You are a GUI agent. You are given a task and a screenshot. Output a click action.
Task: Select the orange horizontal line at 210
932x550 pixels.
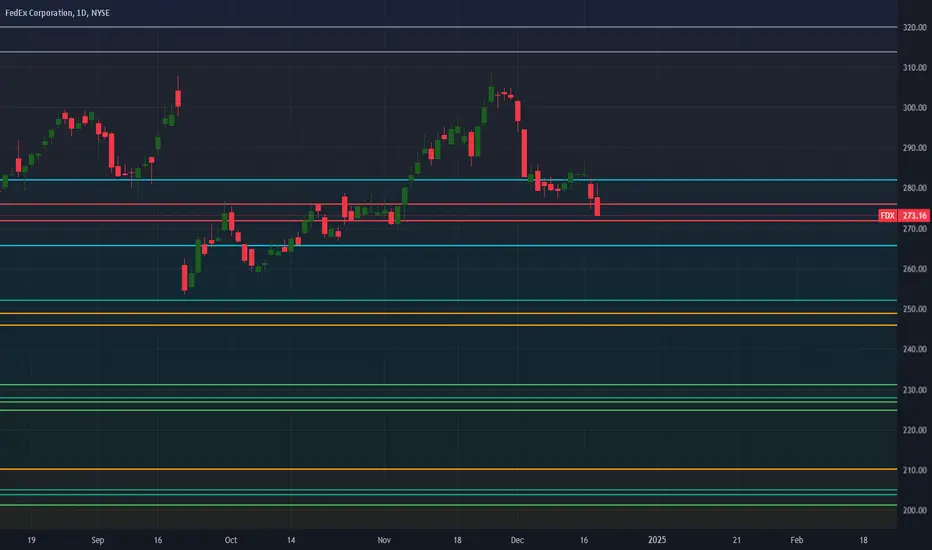tap(449, 469)
